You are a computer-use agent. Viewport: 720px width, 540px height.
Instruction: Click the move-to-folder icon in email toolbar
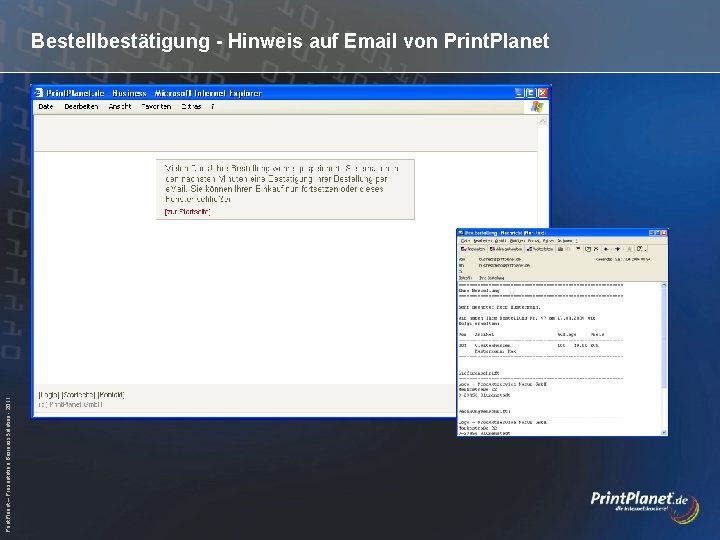[587, 249]
